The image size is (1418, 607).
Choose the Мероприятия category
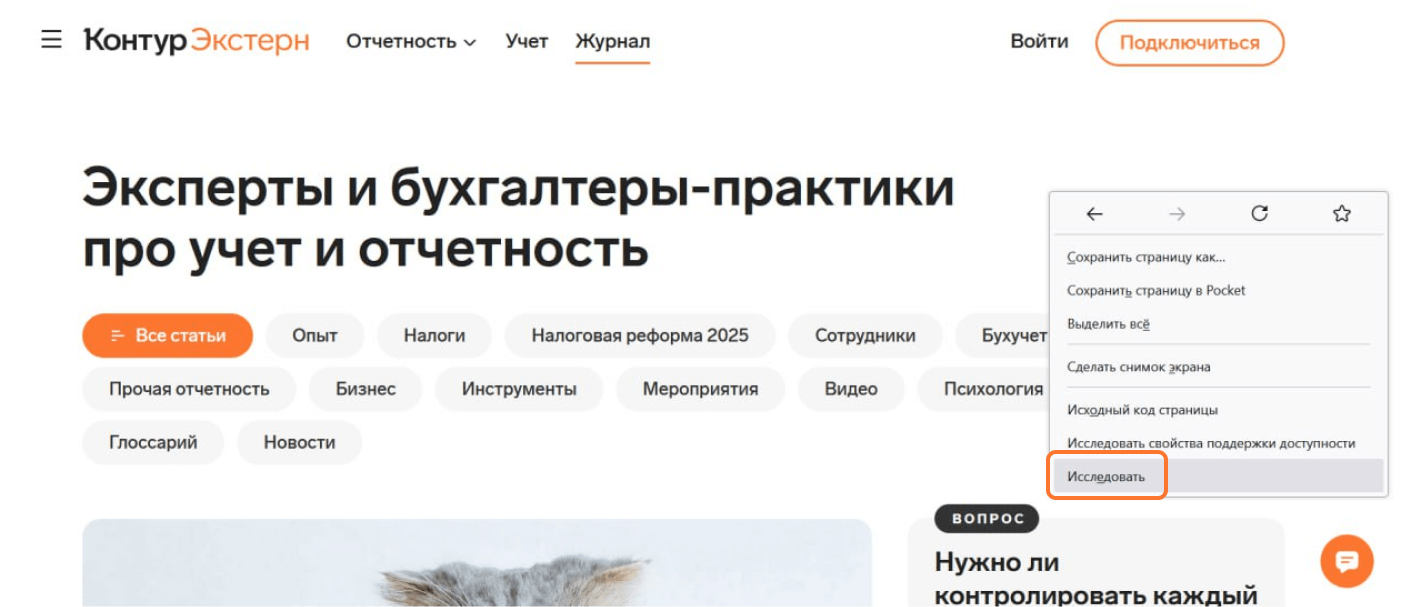pyautogui.click(x=700, y=389)
